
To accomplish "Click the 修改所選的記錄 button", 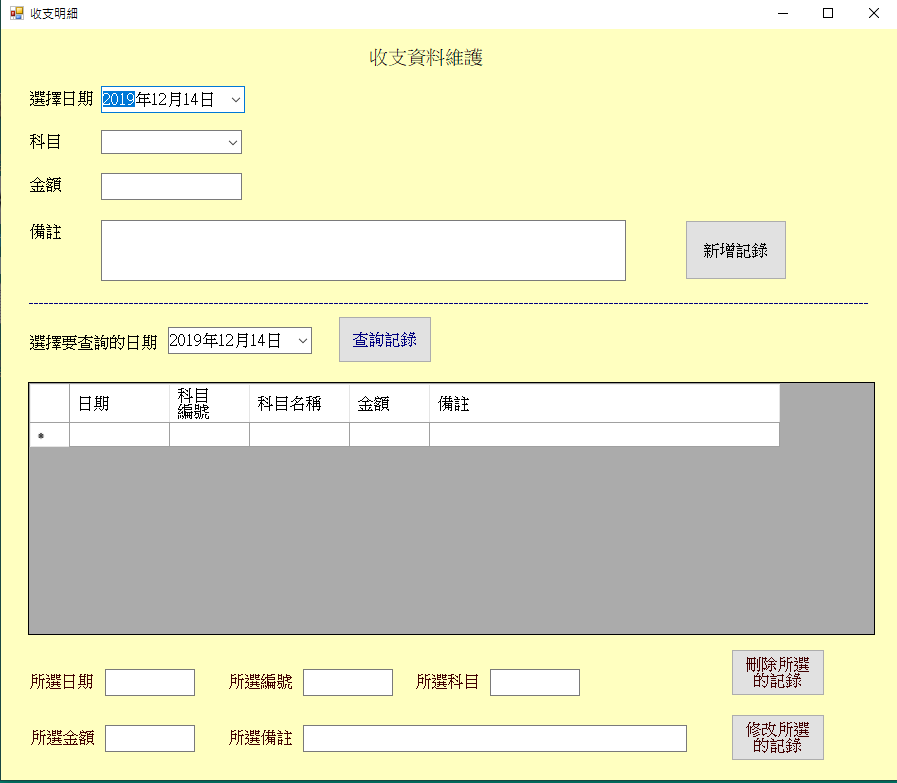I will (x=778, y=737).
